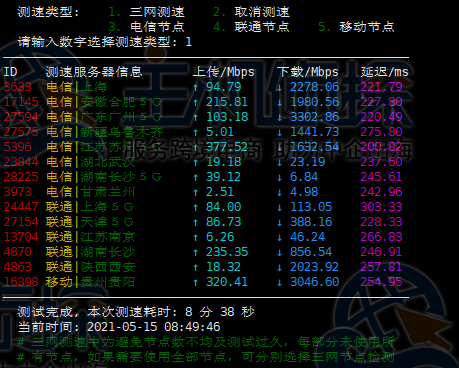Click server ID 24447
Screen dimensions: 459x368
tap(21, 207)
